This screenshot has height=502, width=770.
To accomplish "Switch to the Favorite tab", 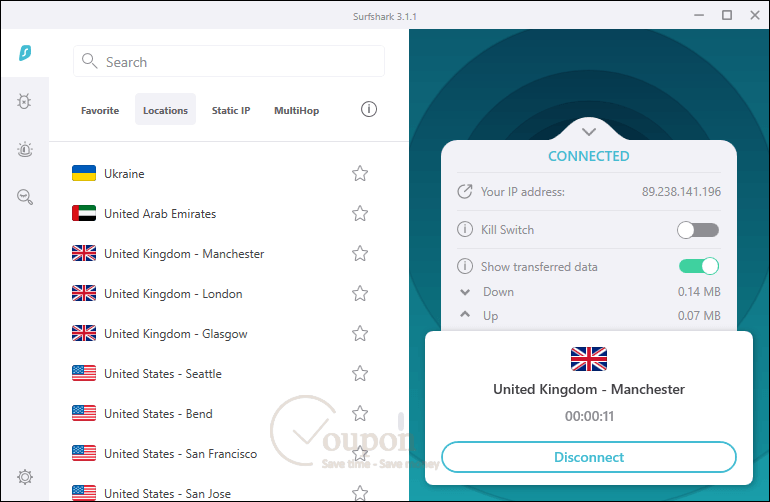I will pos(100,111).
